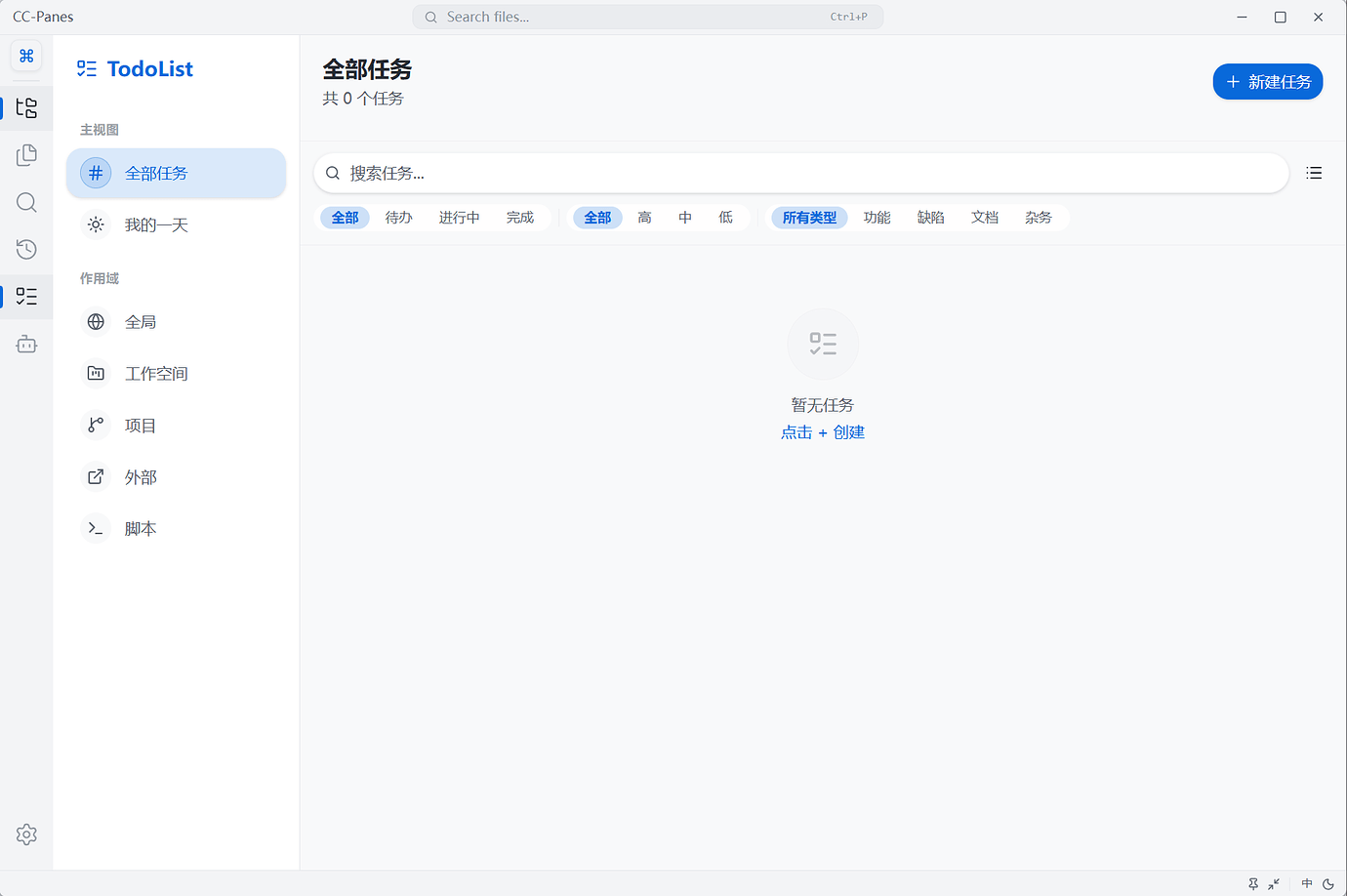Image resolution: width=1347 pixels, height=896 pixels.
Task: Click the 点击 + 创建 link
Action: pos(823,432)
